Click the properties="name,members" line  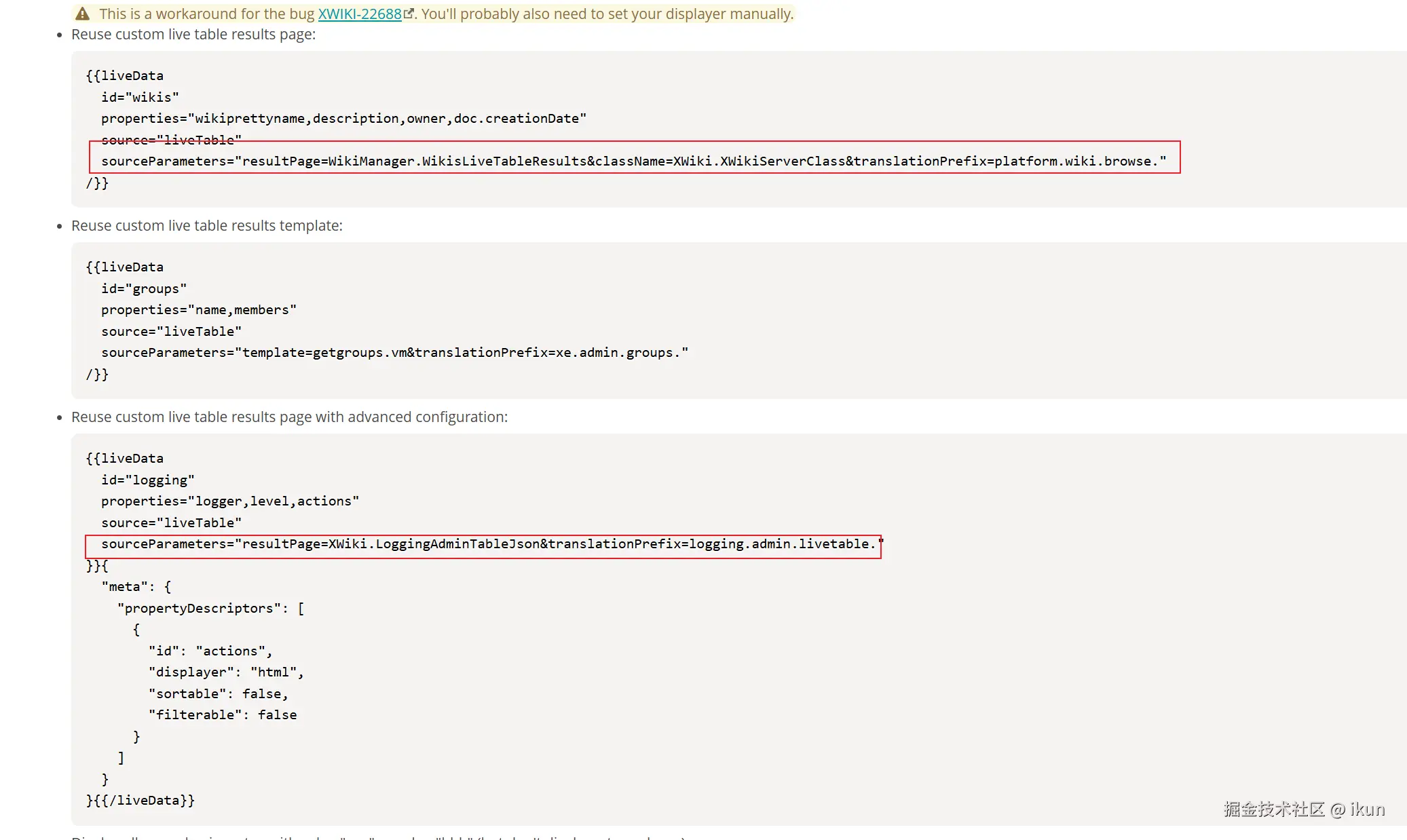click(199, 310)
